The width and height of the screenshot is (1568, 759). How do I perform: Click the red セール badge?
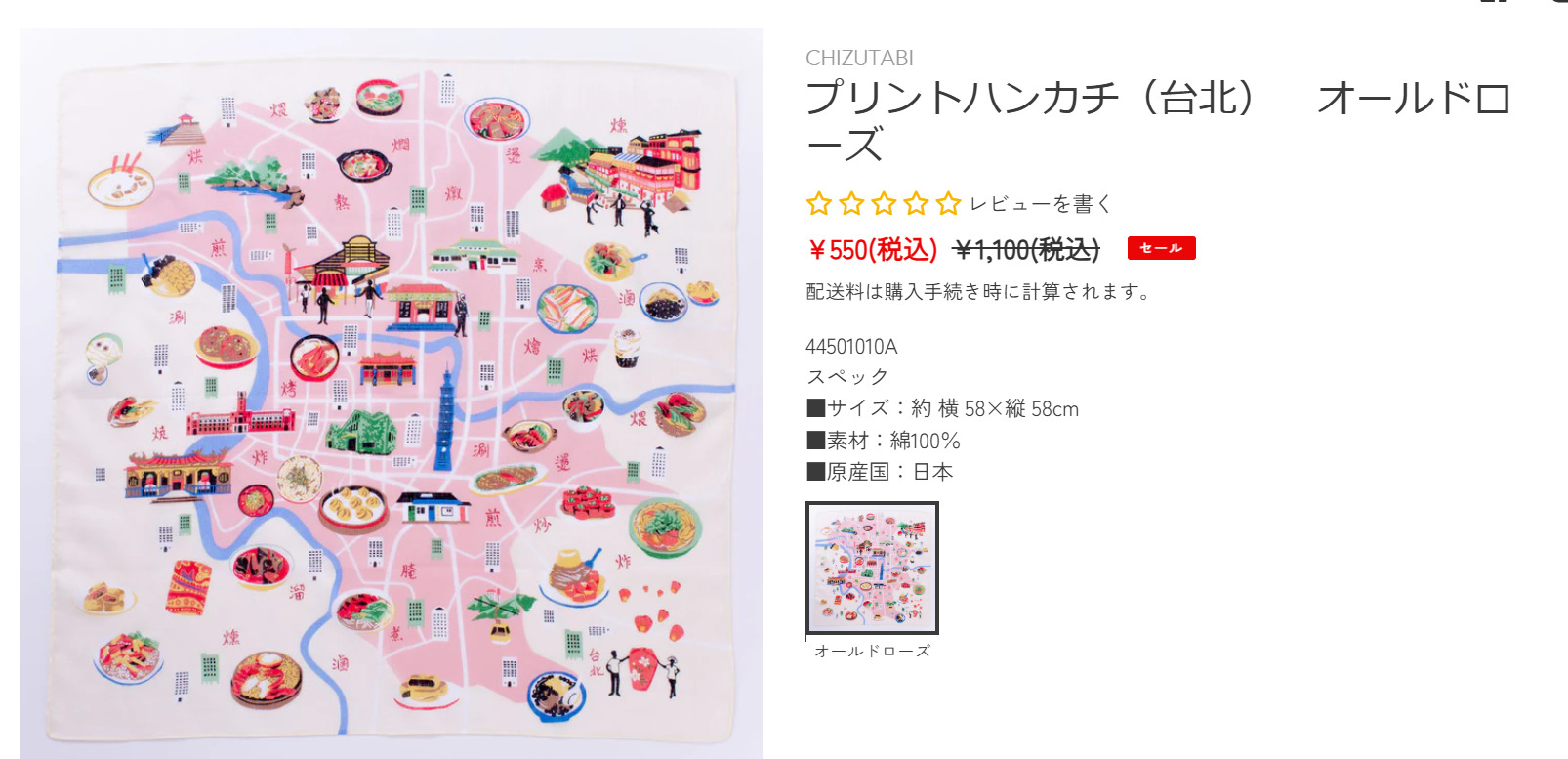tap(1161, 248)
